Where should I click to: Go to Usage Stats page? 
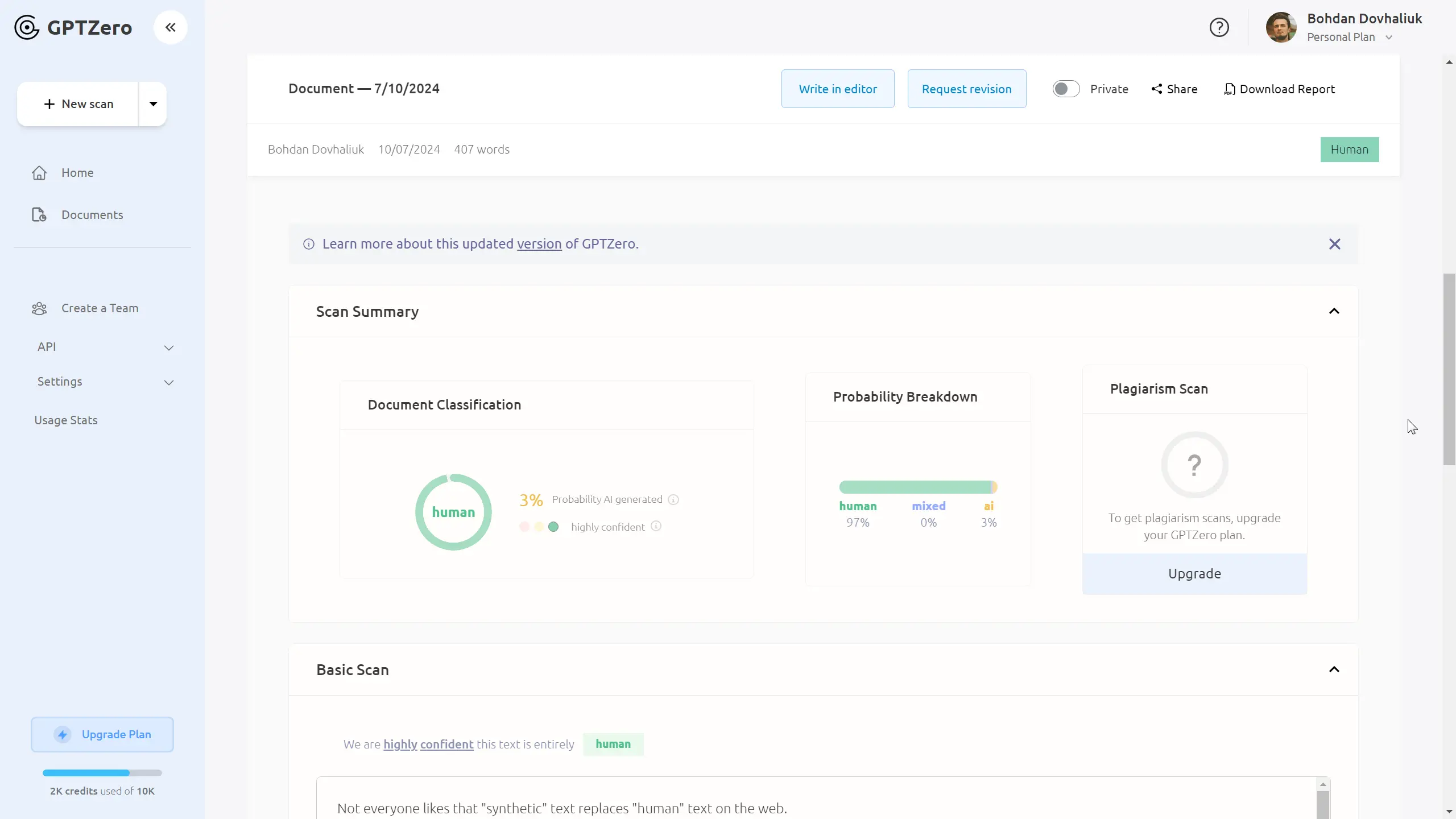pyautogui.click(x=66, y=420)
